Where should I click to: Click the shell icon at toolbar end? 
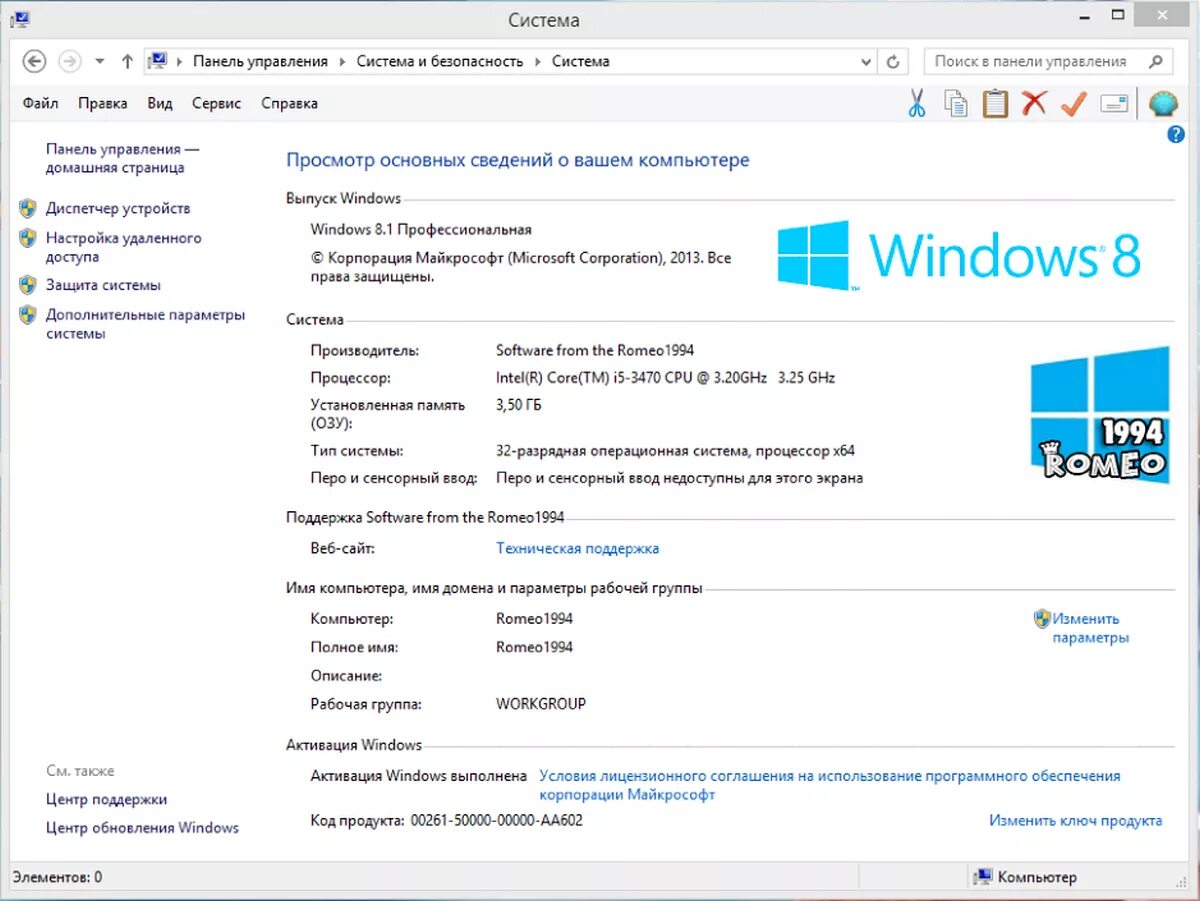[x=1163, y=103]
